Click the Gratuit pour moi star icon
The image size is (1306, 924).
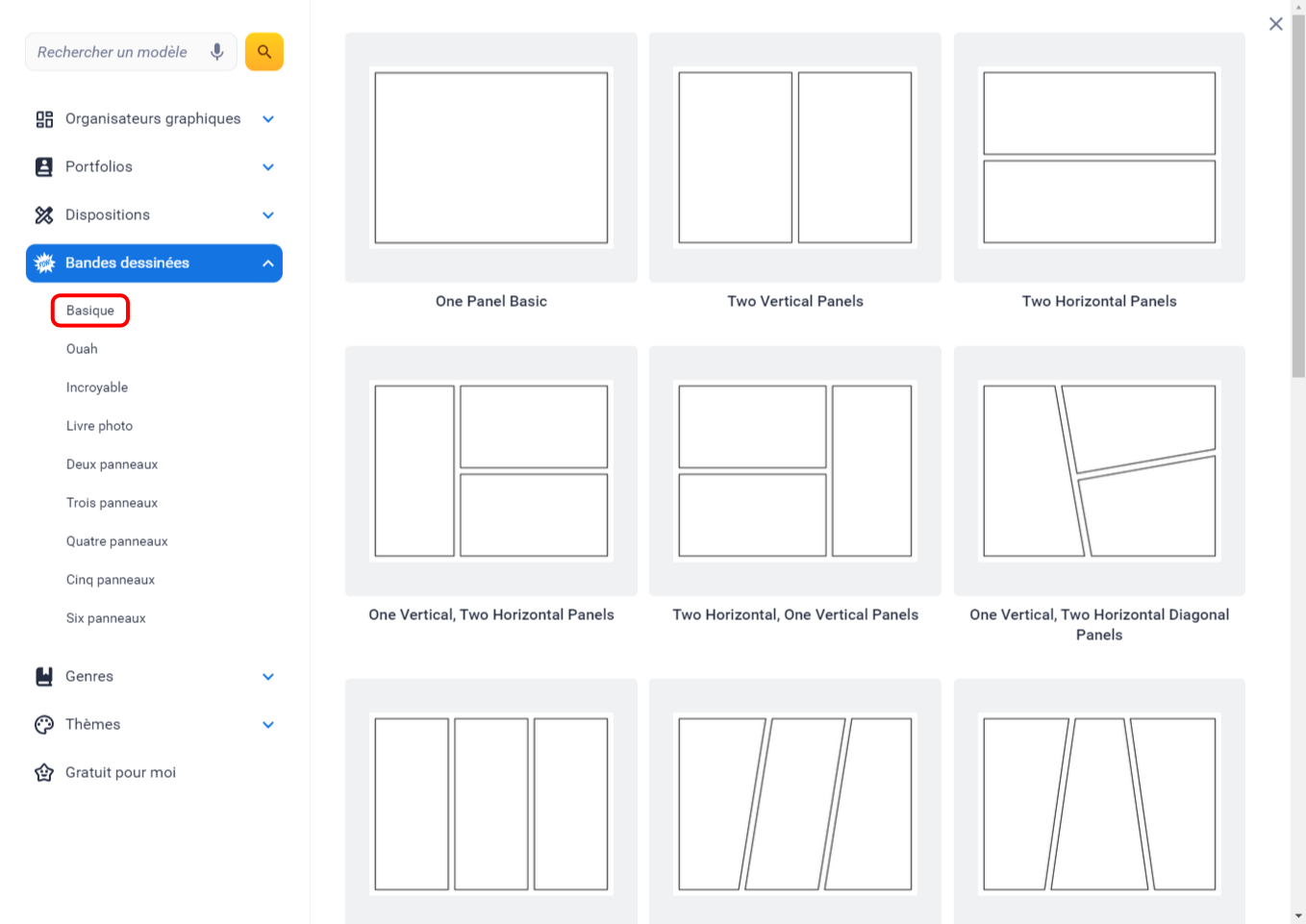44,773
